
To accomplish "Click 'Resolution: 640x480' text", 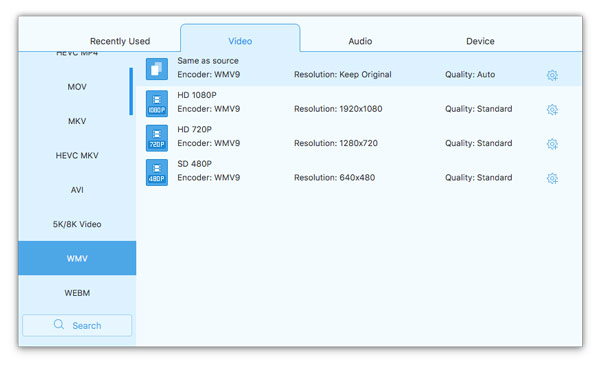I will coord(334,178).
